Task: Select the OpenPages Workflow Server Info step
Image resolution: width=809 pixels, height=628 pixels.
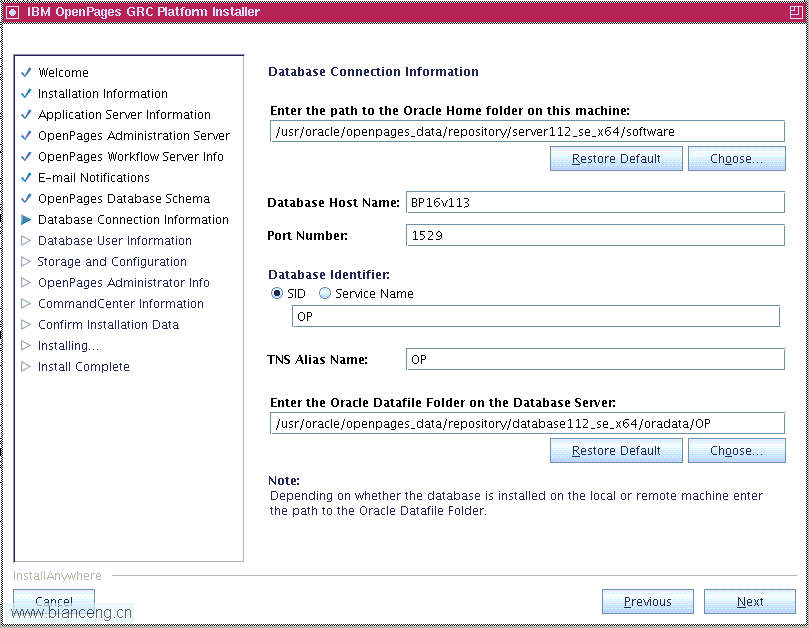Action: [131, 156]
